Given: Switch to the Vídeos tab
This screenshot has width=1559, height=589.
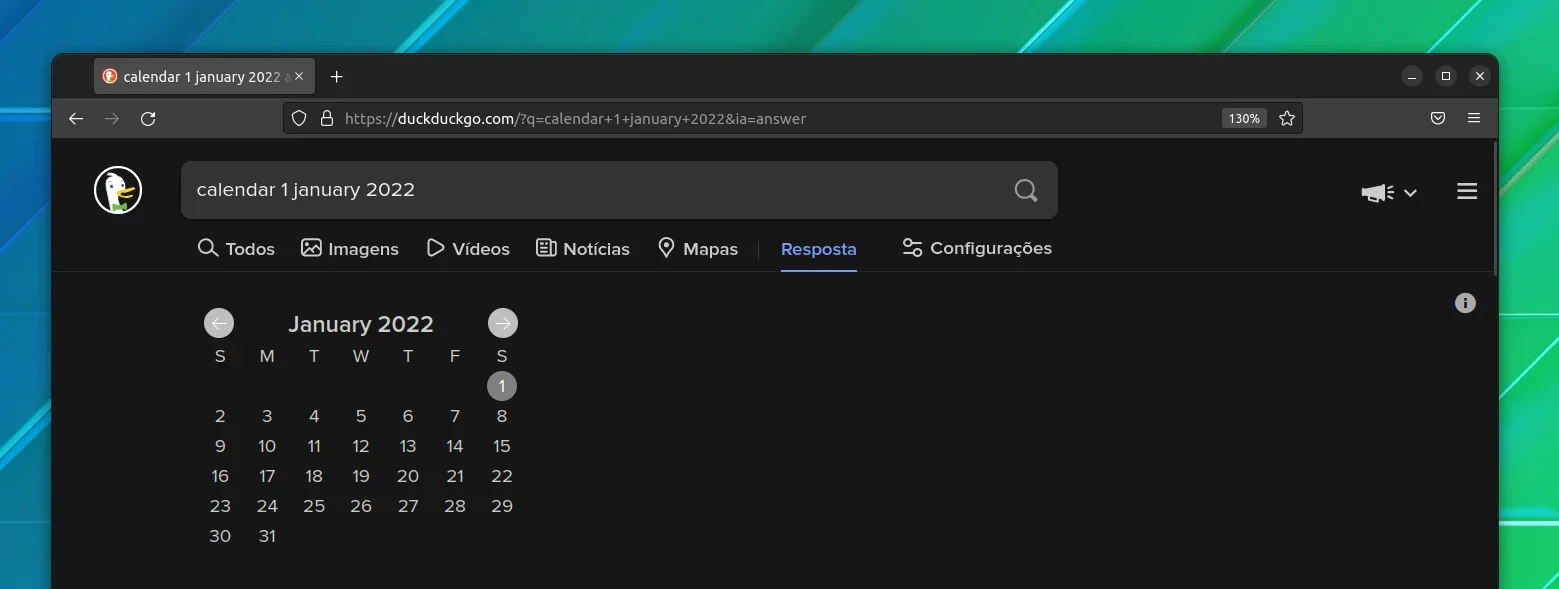Looking at the screenshot, I should coord(468,248).
